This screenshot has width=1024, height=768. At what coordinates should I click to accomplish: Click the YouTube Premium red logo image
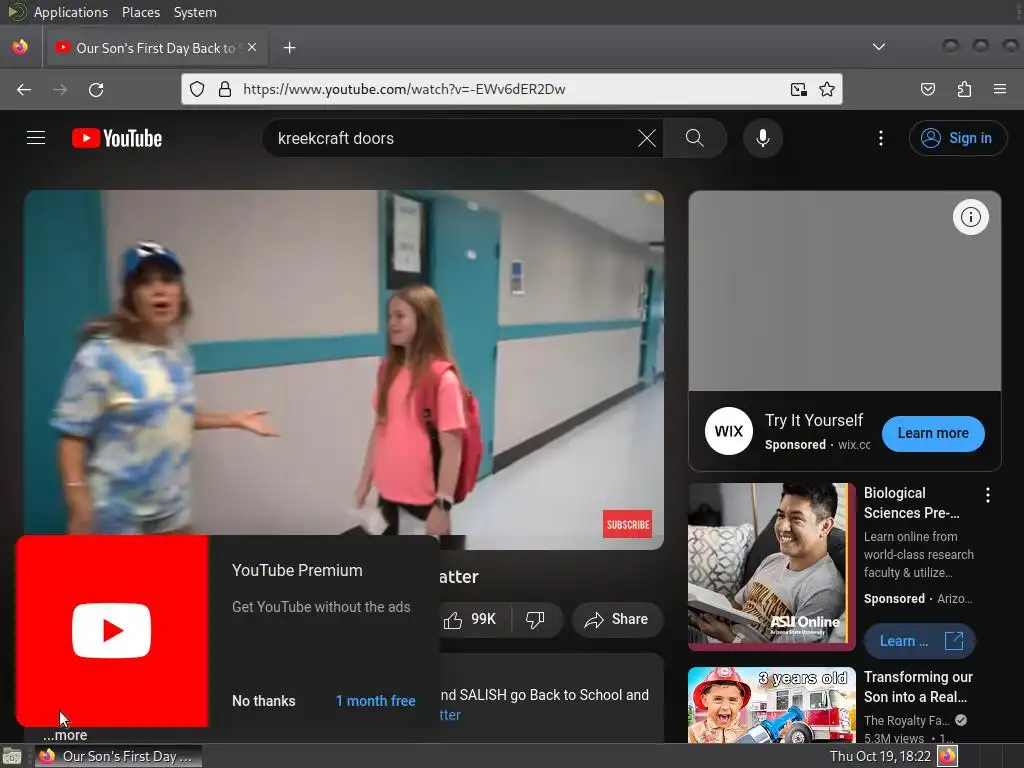(112, 631)
